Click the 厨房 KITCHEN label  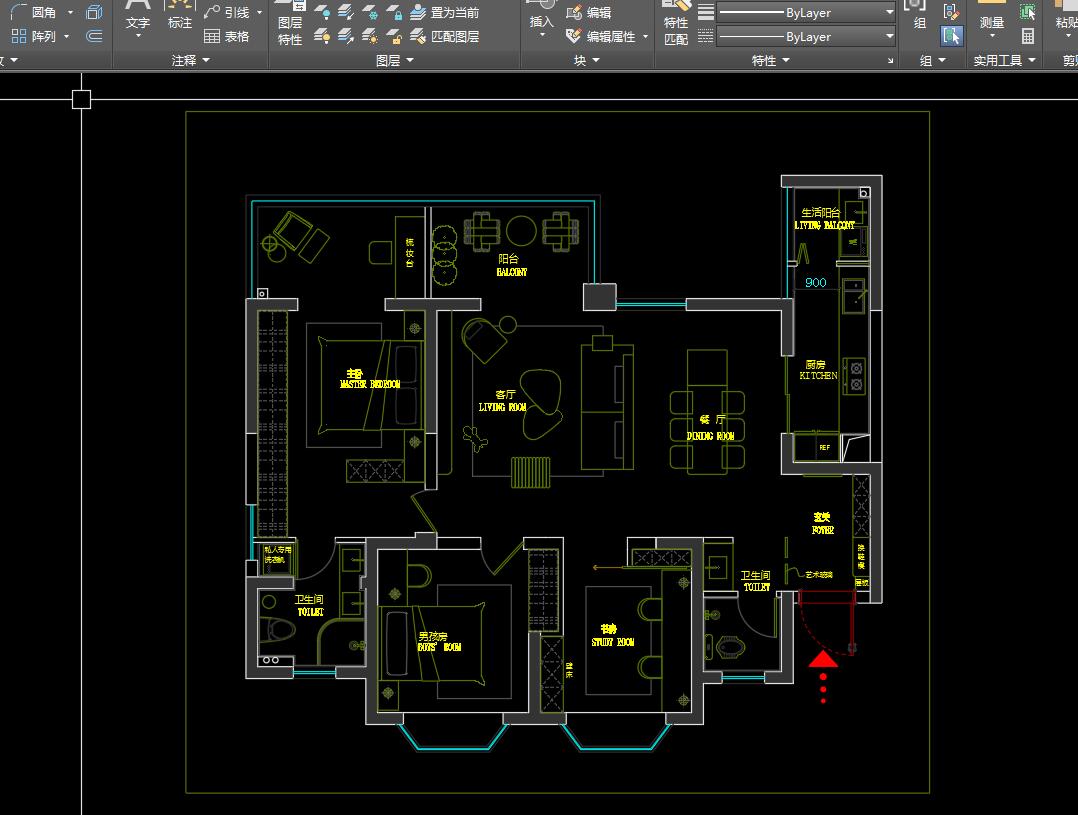[817, 370]
